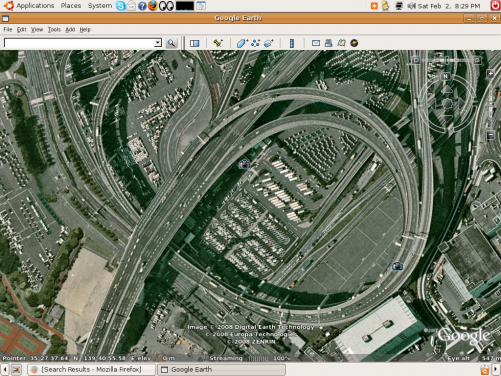Zoom in with the plus button
This screenshot has height=376, width=501.
[x=490, y=74]
